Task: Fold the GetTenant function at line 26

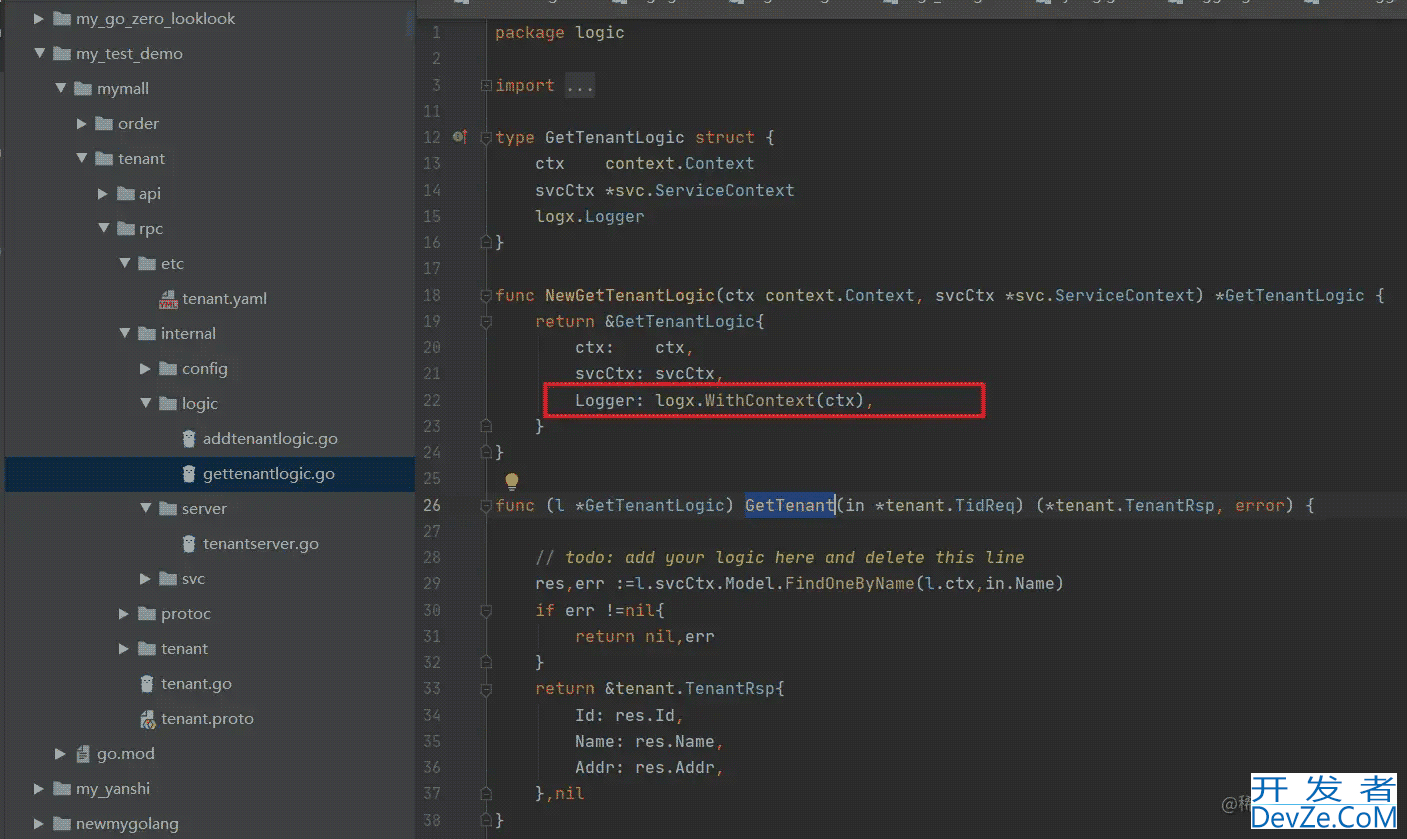Action: [x=486, y=506]
